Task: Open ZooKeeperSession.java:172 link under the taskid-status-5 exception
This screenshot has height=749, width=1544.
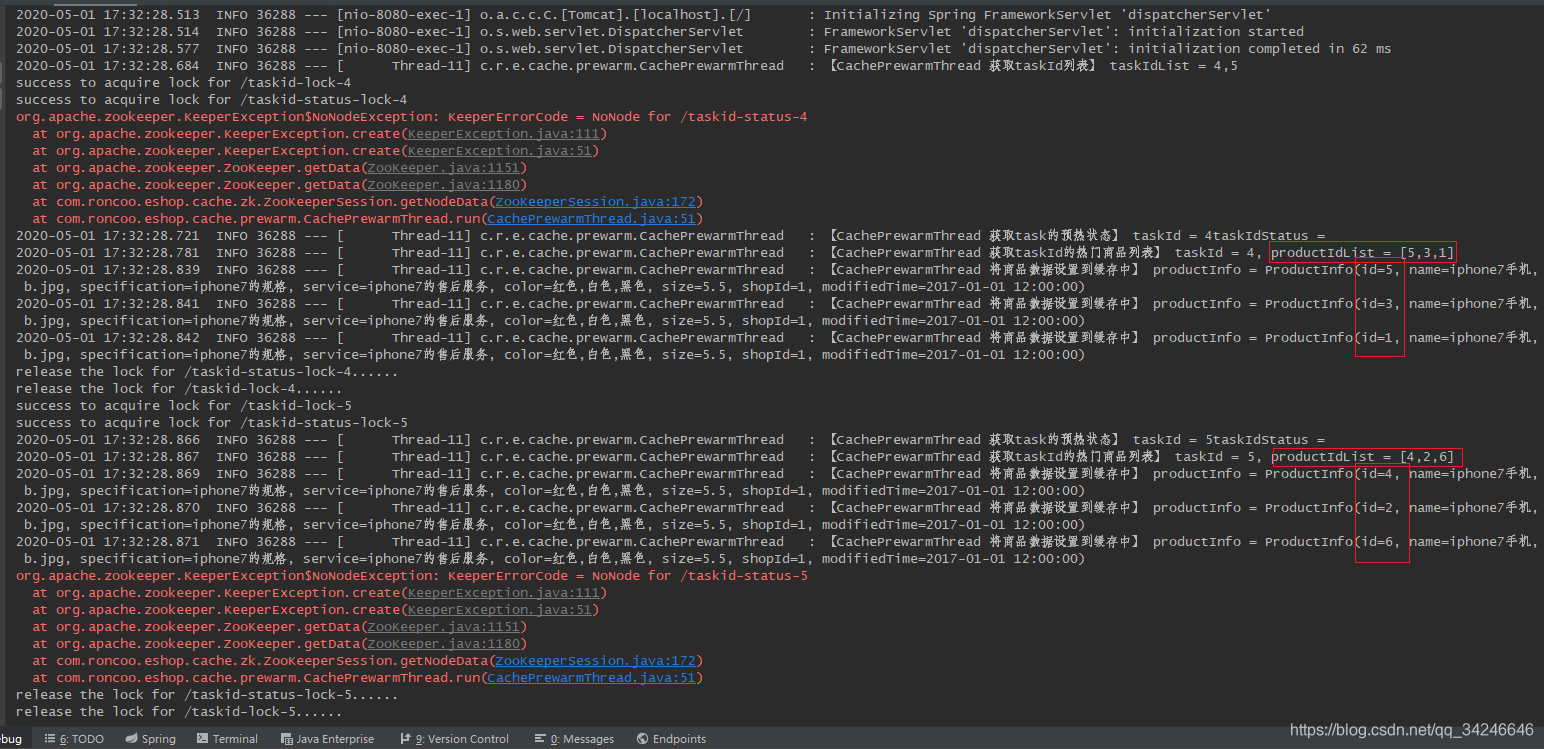Action: [595, 661]
